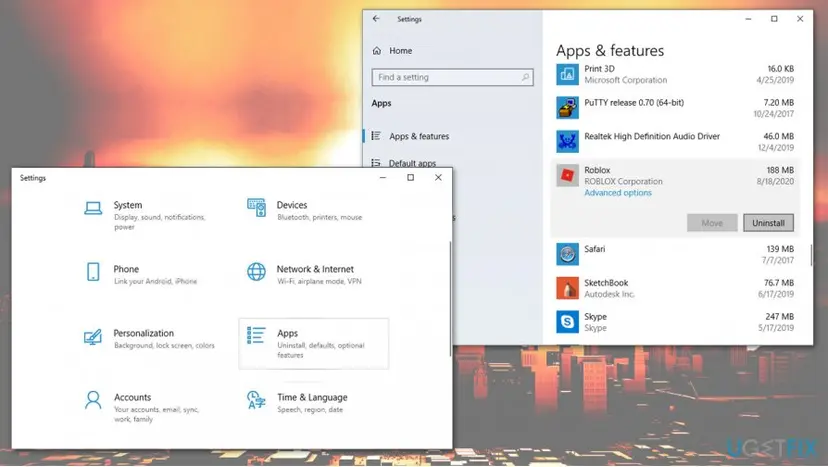The height and width of the screenshot is (467, 828).
Task: Click the Safari compass icon
Action: (x=567, y=254)
